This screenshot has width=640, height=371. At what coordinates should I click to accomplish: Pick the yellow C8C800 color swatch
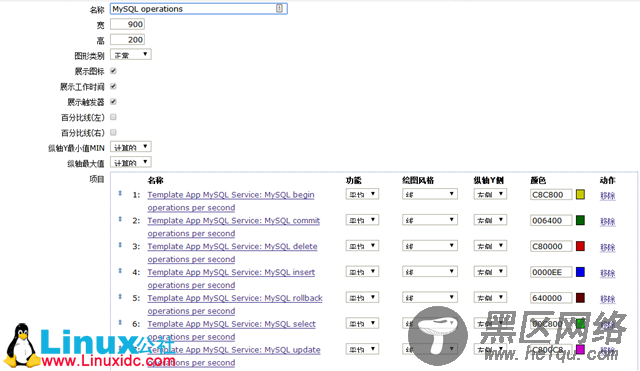click(x=580, y=195)
